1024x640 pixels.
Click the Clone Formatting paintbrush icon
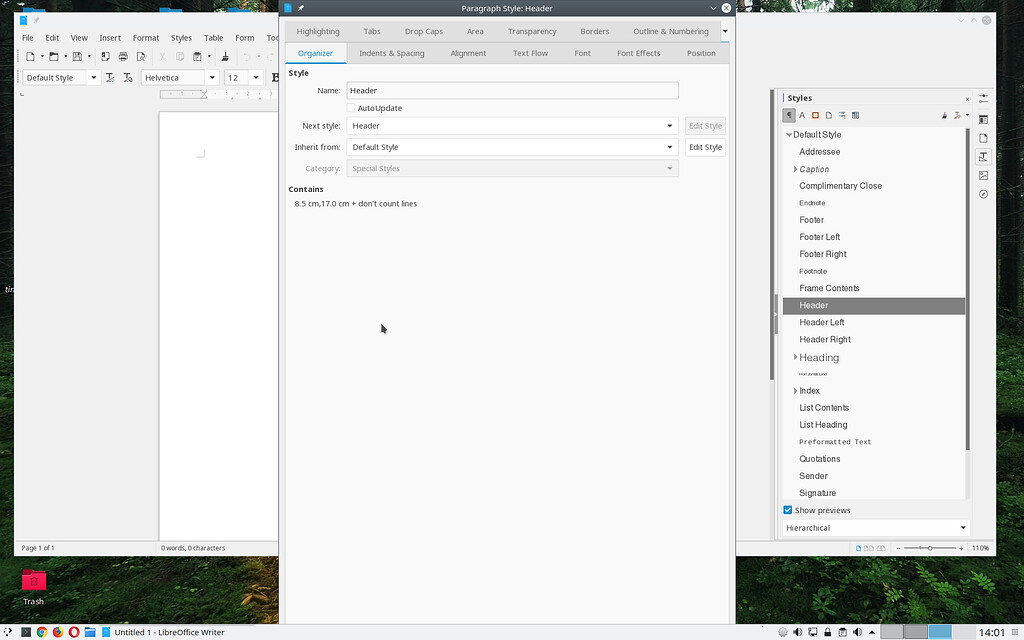point(225,57)
